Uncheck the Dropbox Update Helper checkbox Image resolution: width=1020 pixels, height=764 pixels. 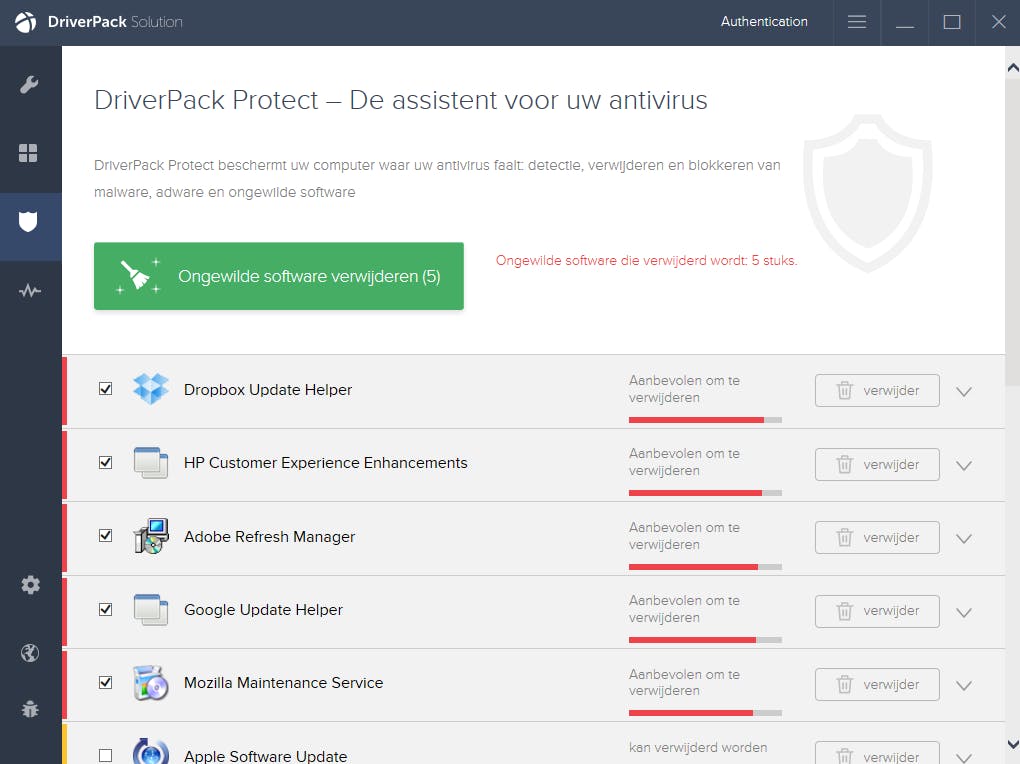106,389
